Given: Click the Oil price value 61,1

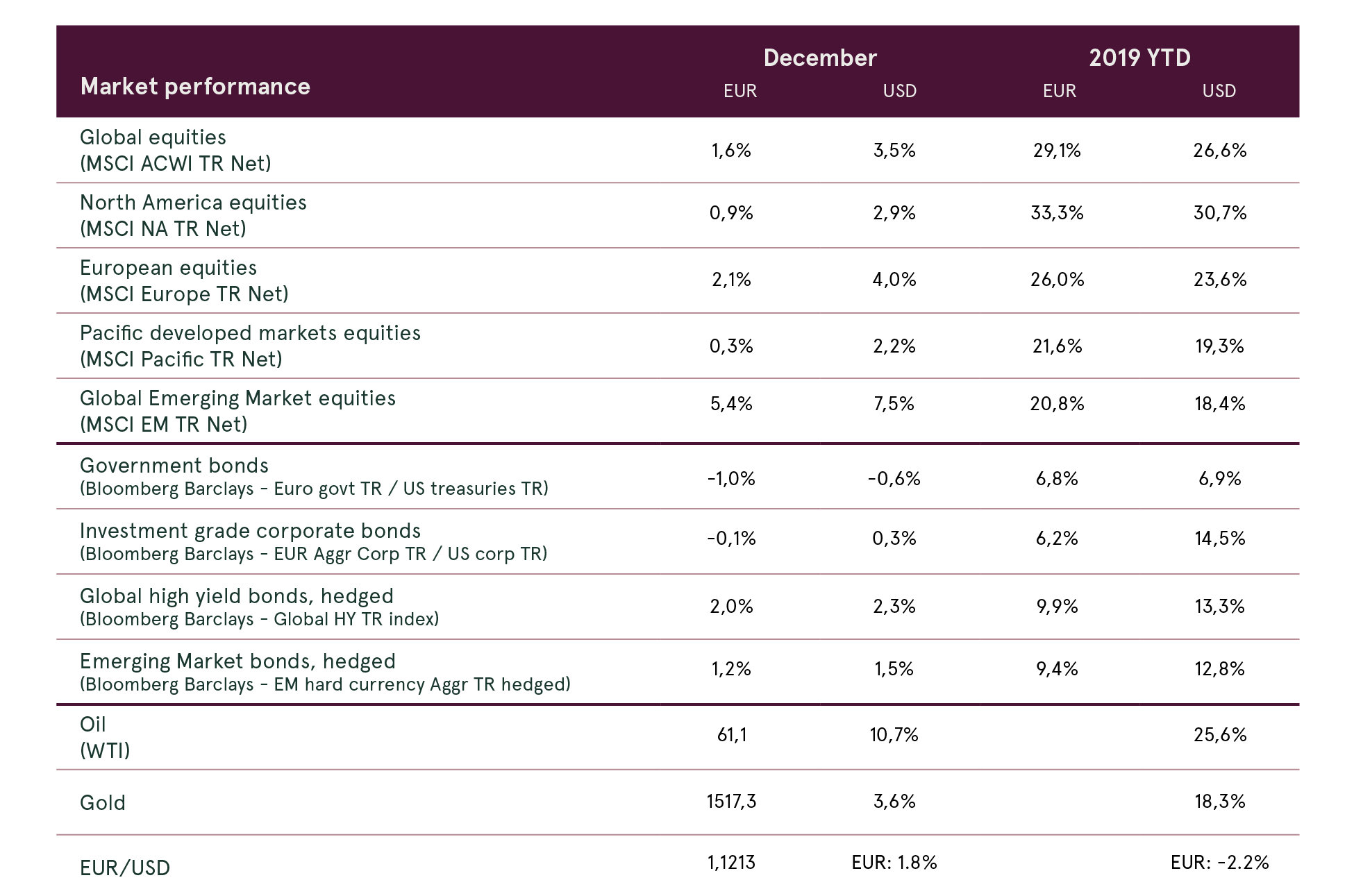Looking at the screenshot, I should pyautogui.click(x=732, y=735).
